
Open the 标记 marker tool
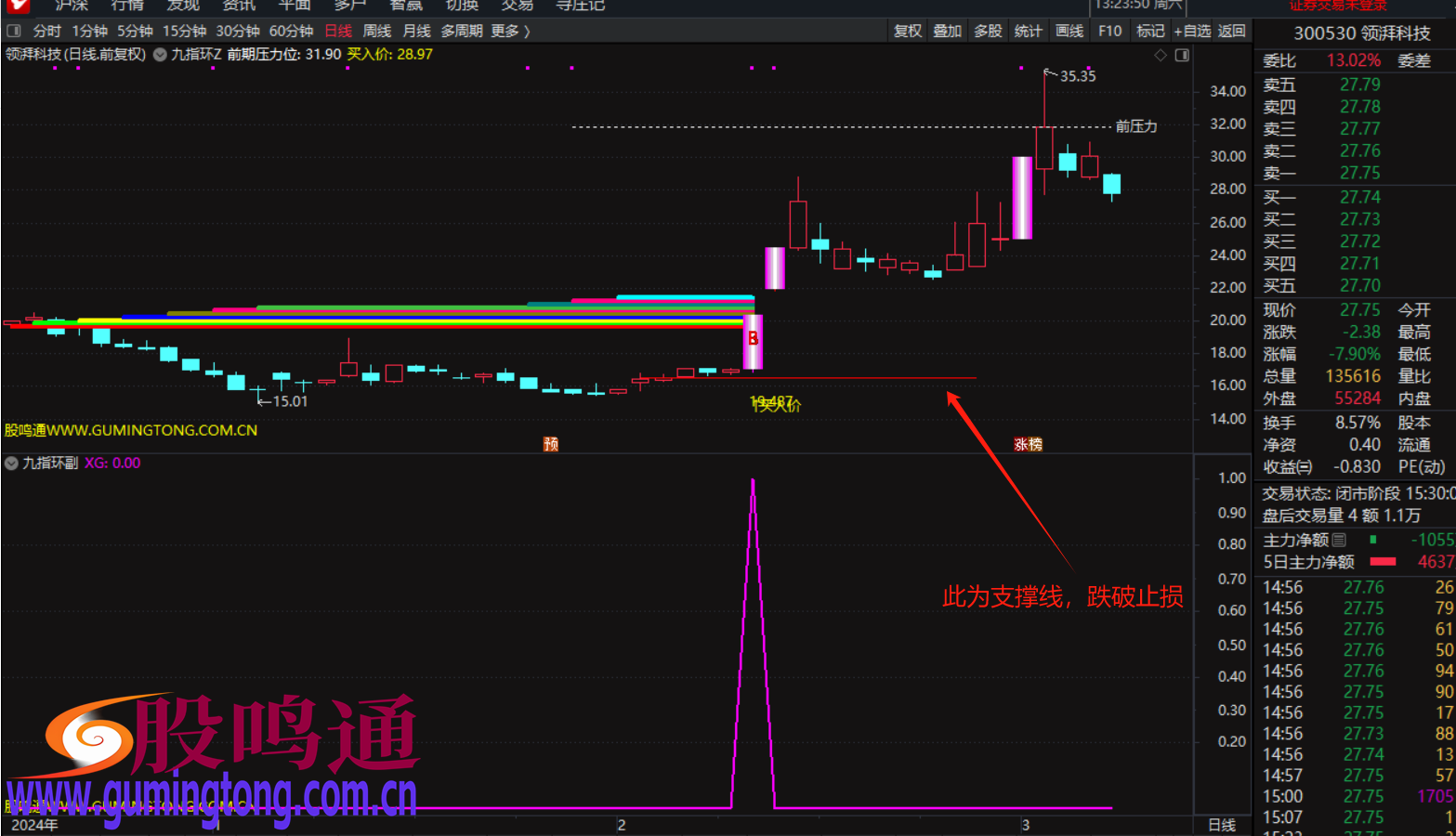coord(1149,31)
